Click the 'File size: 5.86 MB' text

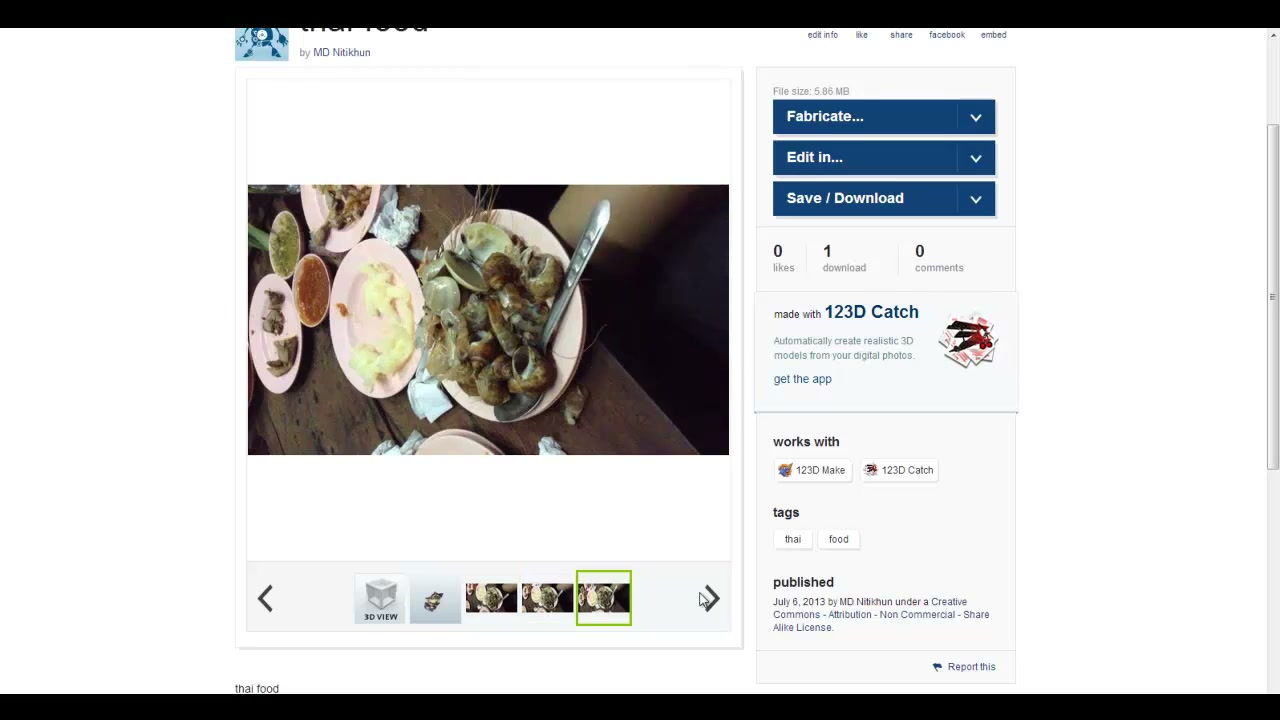(811, 91)
